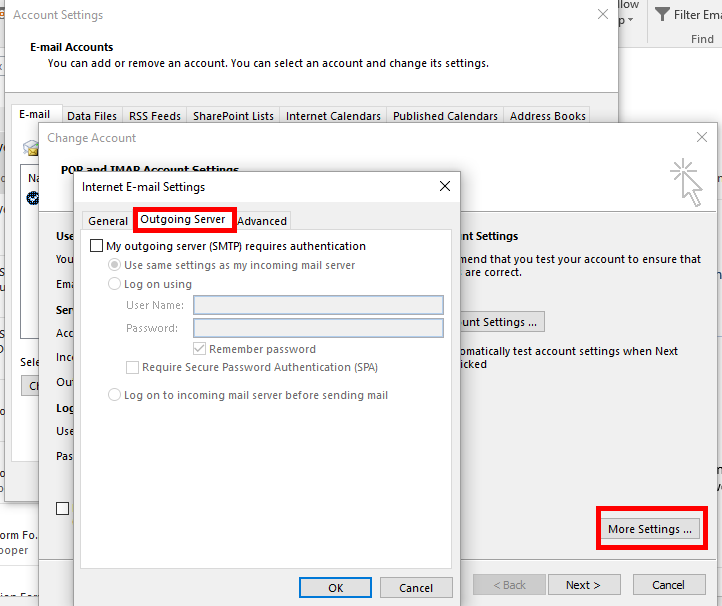
Task: Switch to the General tab
Action: pyautogui.click(x=108, y=221)
